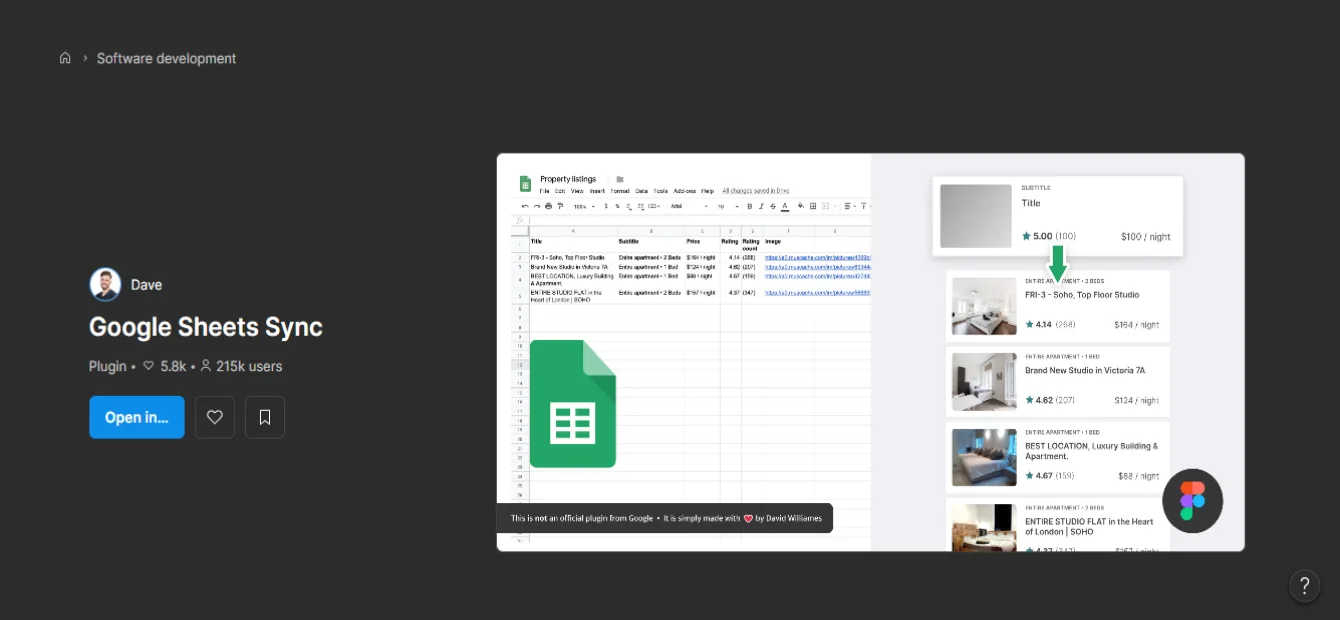This screenshot has width=1340, height=620.
Task: Open the Software development breadcrumb link
Action: coord(166,58)
